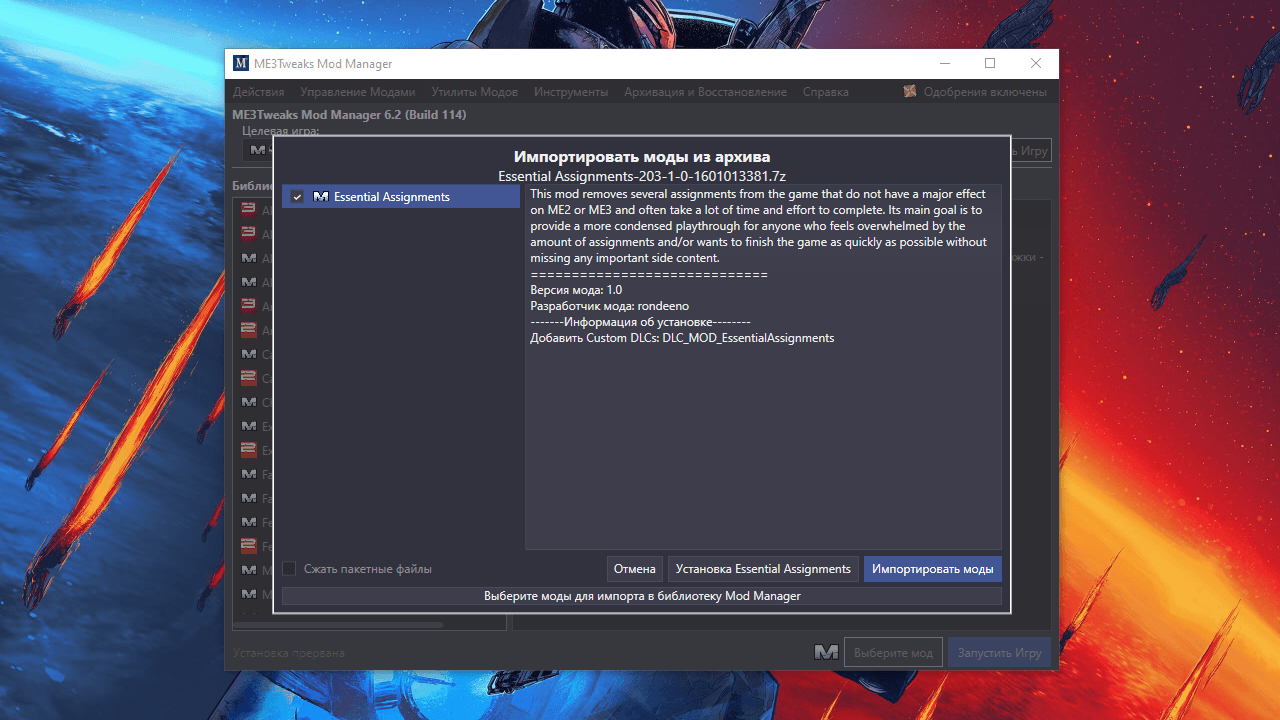The image size is (1280, 720).
Task: Click the third M icon in library list
Action: 249,354
